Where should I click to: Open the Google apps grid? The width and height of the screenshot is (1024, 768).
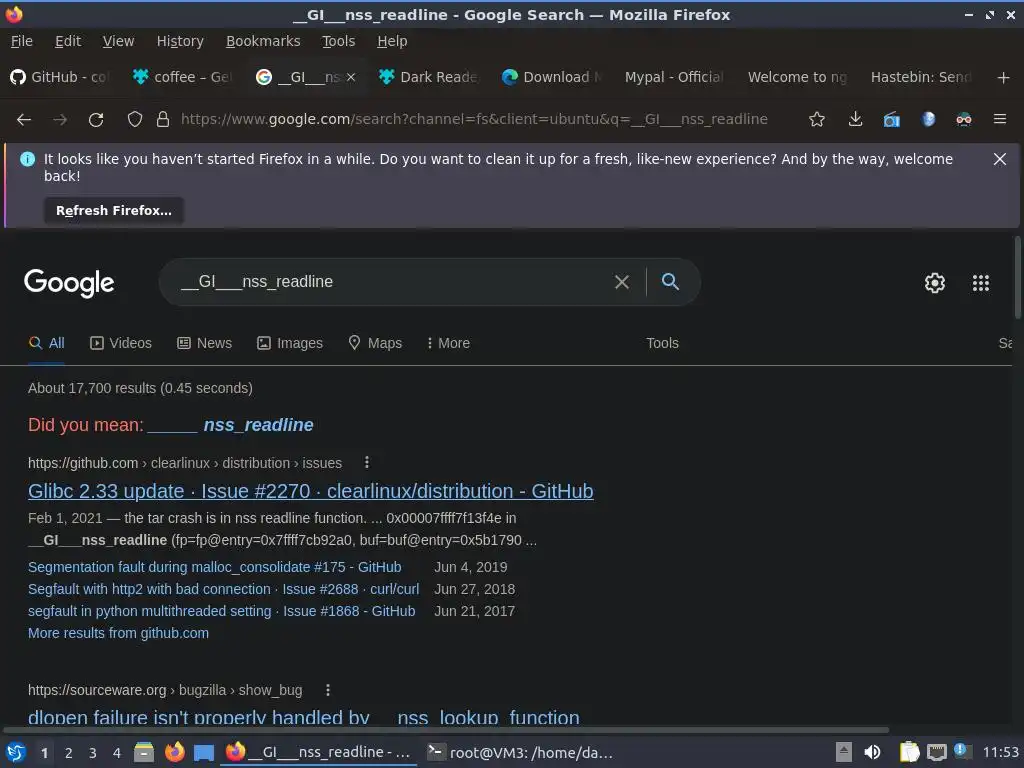click(981, 283)
